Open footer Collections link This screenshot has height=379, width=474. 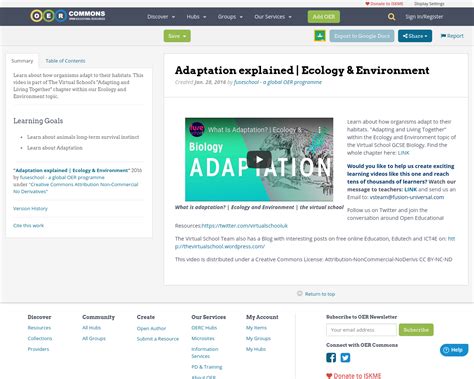[x=40, y=338]
